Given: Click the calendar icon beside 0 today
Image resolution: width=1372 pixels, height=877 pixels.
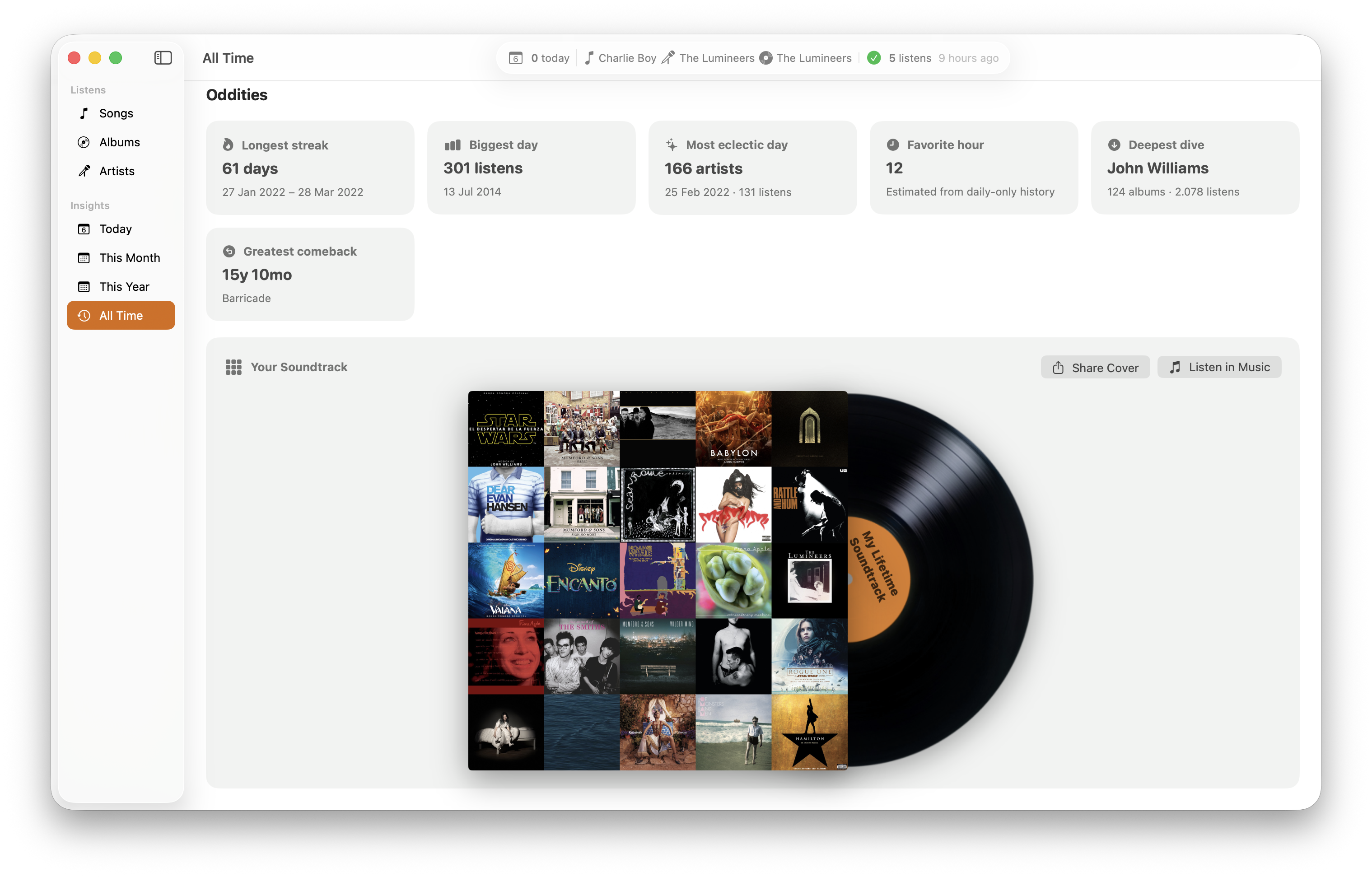Looking at the screenshot, I should (516, 58).
